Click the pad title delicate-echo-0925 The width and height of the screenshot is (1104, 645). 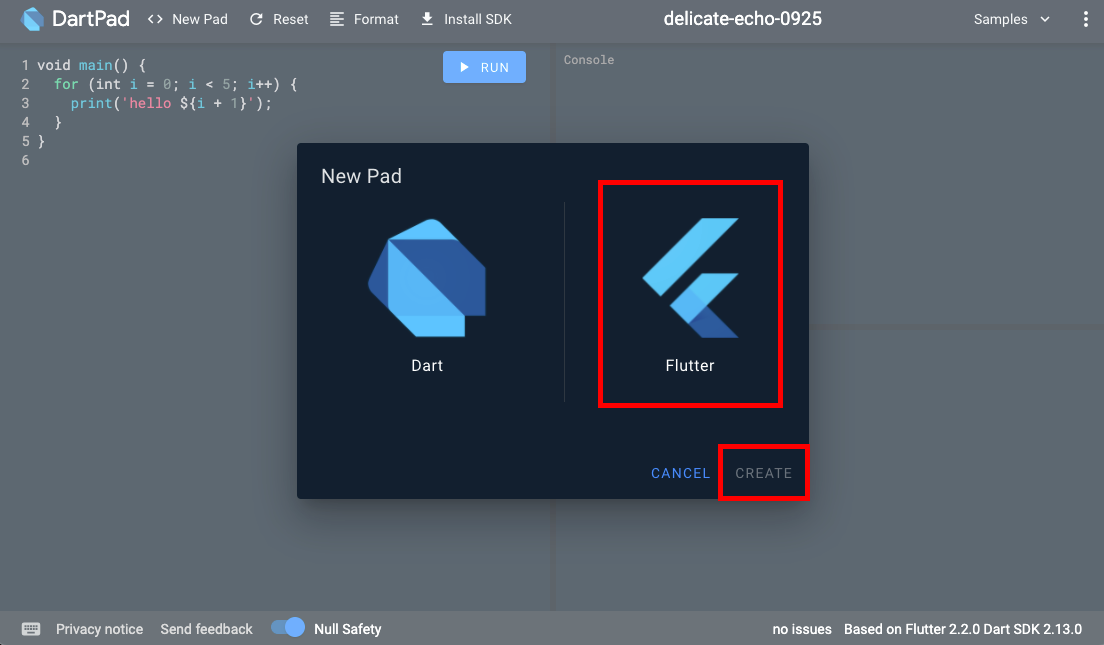coord(743,19)
